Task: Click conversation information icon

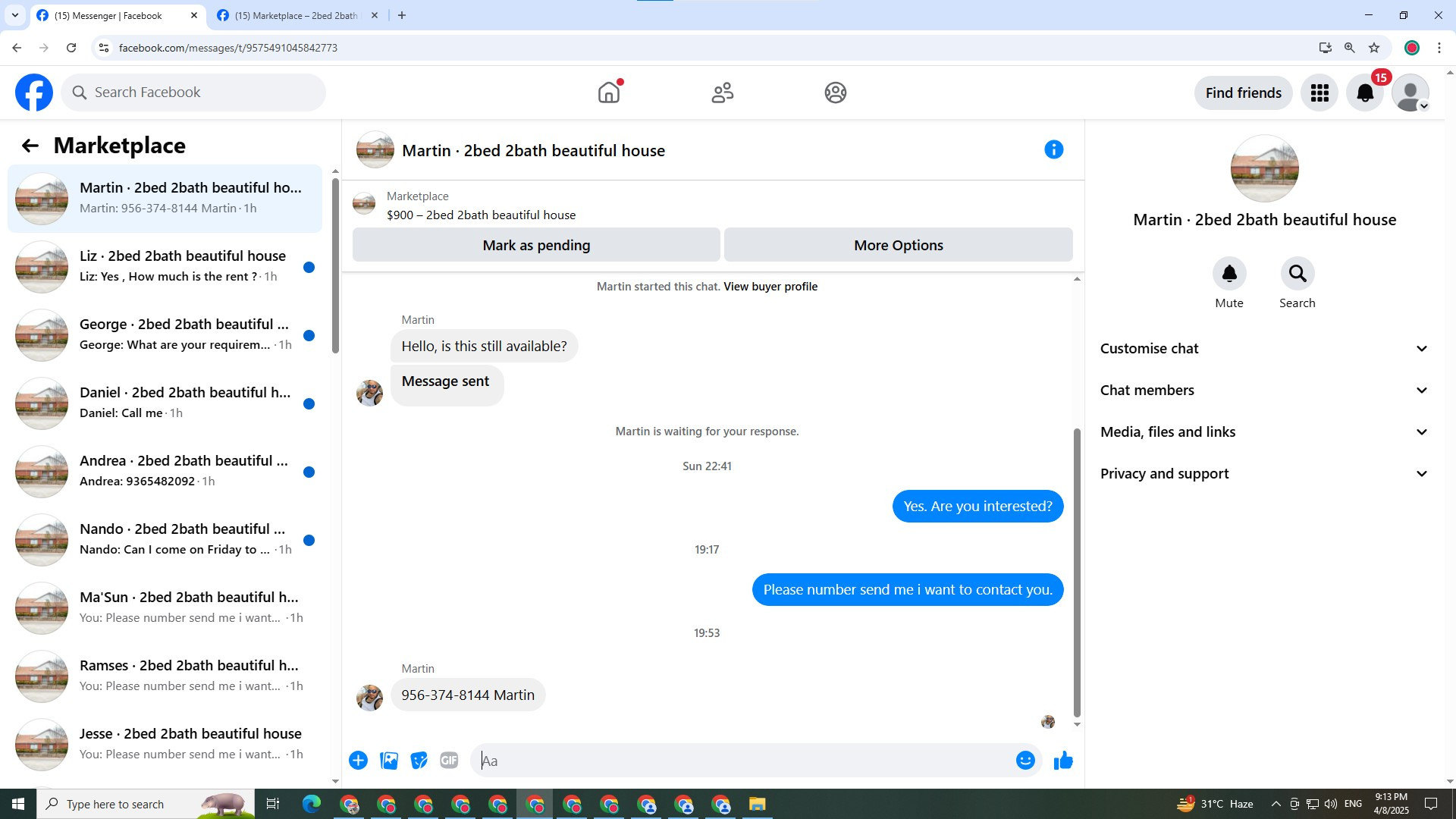Action: [x=1053, y=149]
